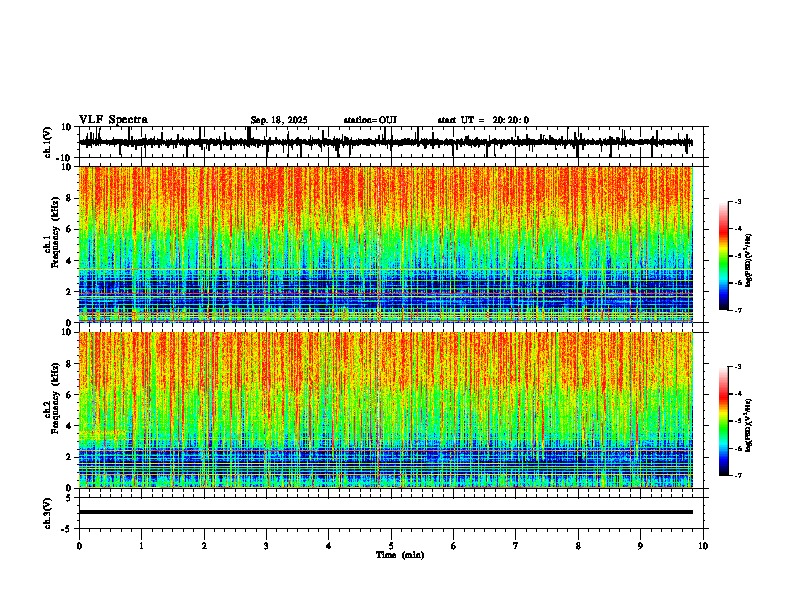Click the ch.1 spectrogram image
The image size is (792, 612).
[x=386, y=244]
